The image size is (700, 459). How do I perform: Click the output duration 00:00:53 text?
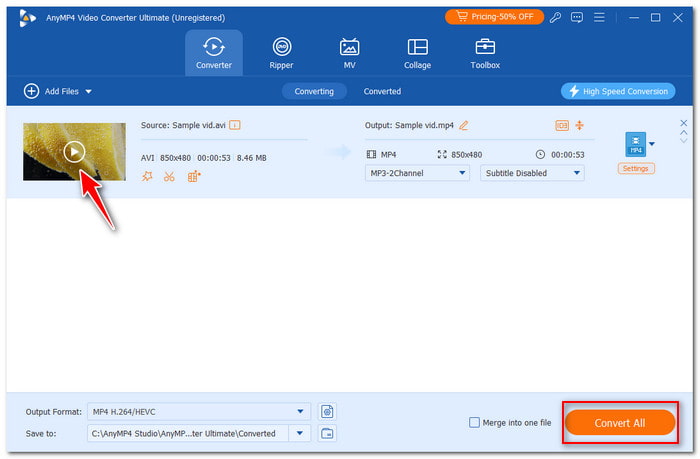pos(567,154)
